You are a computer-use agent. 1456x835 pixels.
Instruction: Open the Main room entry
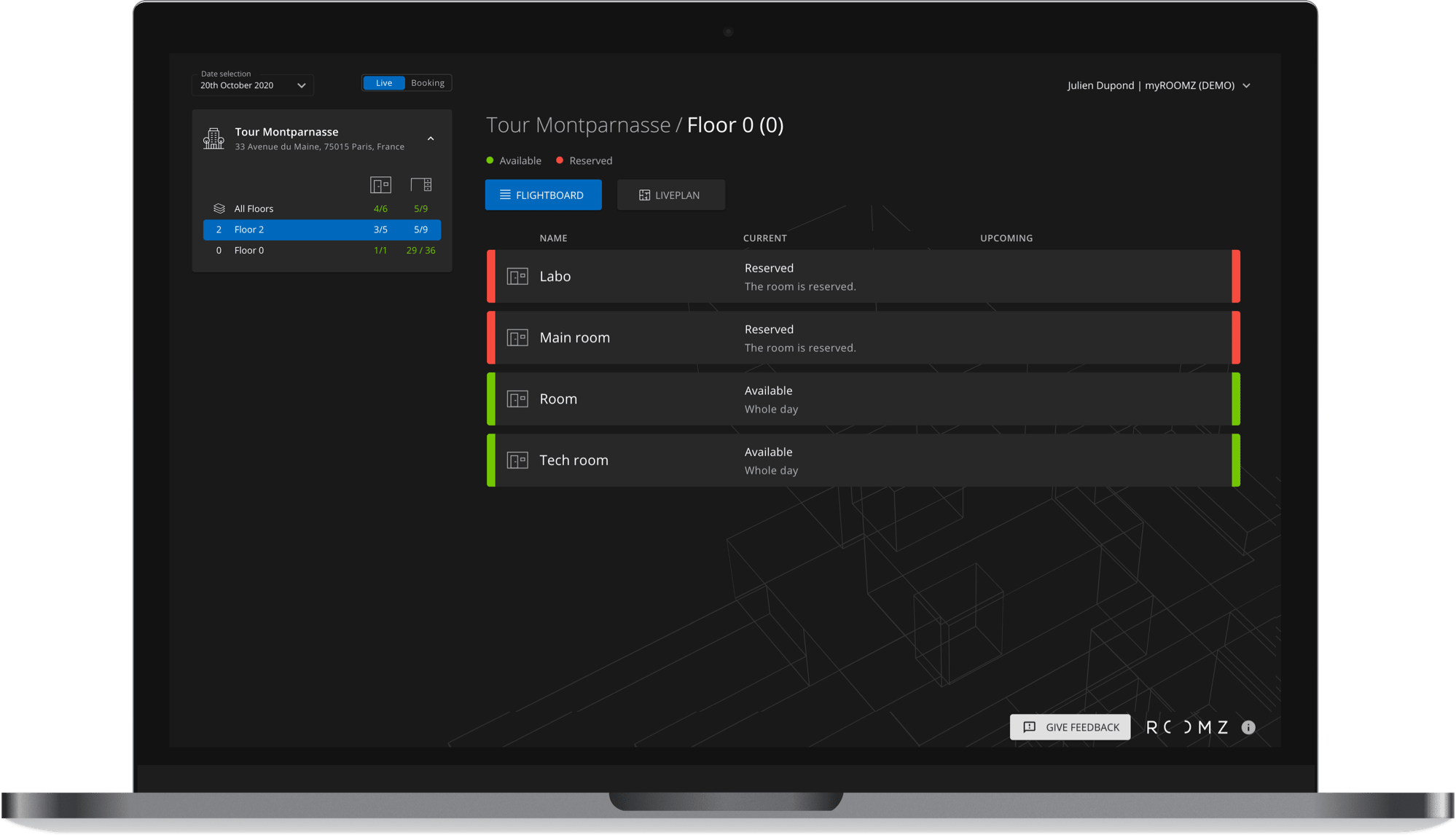point(863,337)
